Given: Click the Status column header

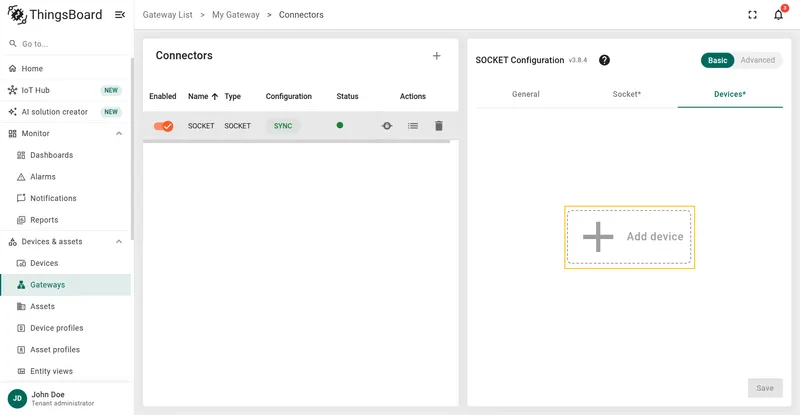Looking at the screenshot, I should (x=347, y=96).
